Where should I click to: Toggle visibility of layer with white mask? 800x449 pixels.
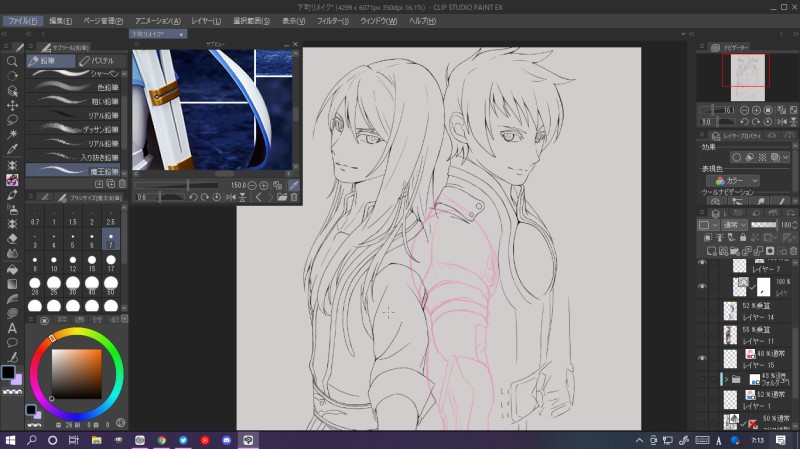[702, 287]
